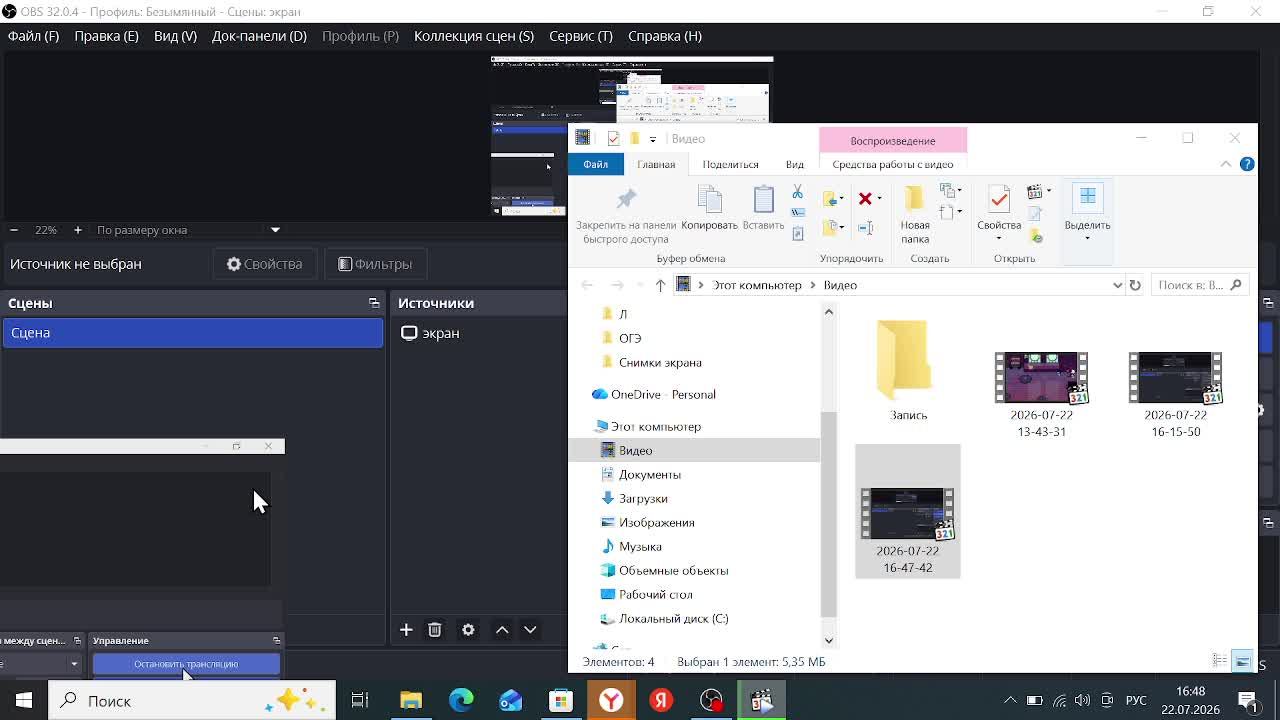The image size is (1280, 720).
Task: Launch Yandex Browser from taskbar
Action: point(611,701)
